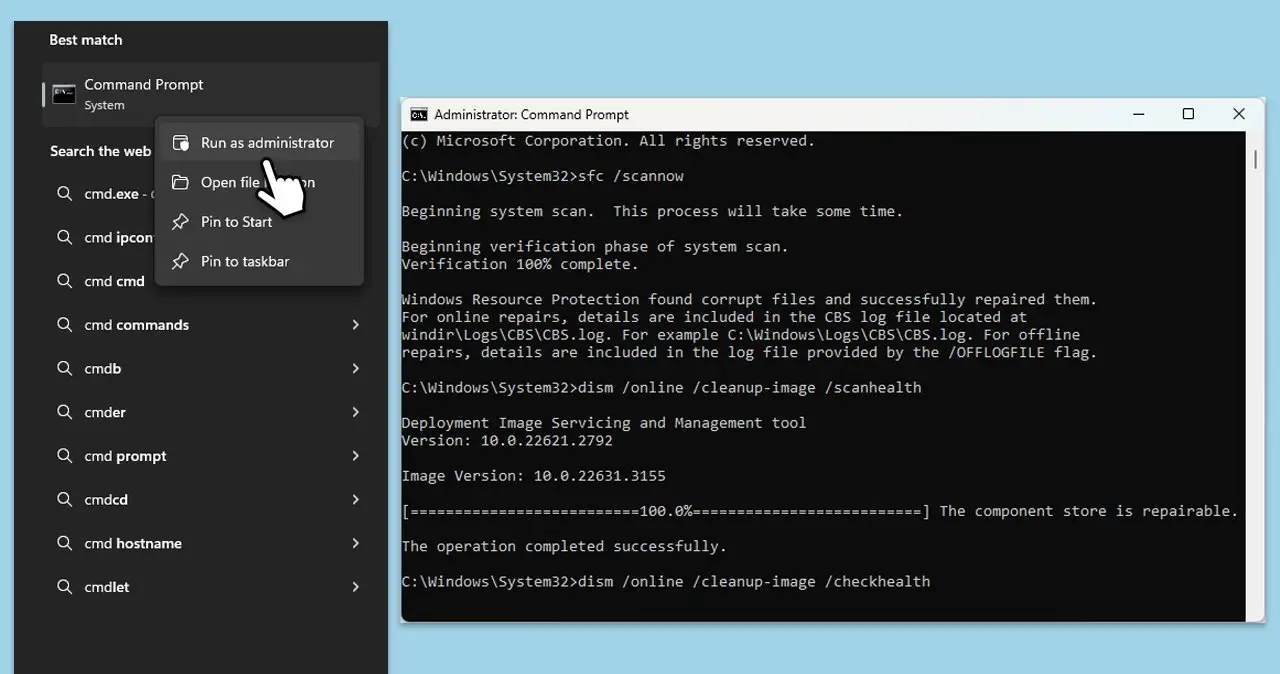Image resolution: width=1280 pixels, height=674 pixels.
Task: Click the Best match heading
Action: 86,40
